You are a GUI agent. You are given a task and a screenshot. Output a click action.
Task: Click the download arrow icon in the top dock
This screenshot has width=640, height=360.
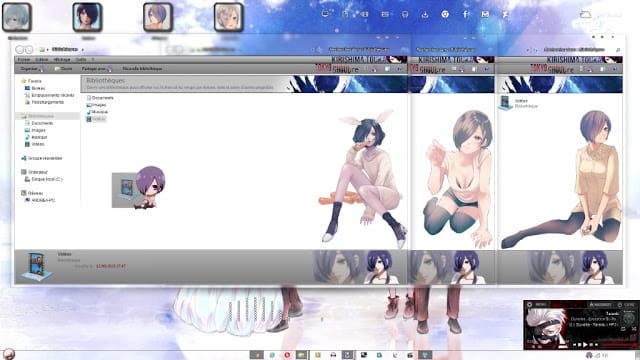[425, 14]
